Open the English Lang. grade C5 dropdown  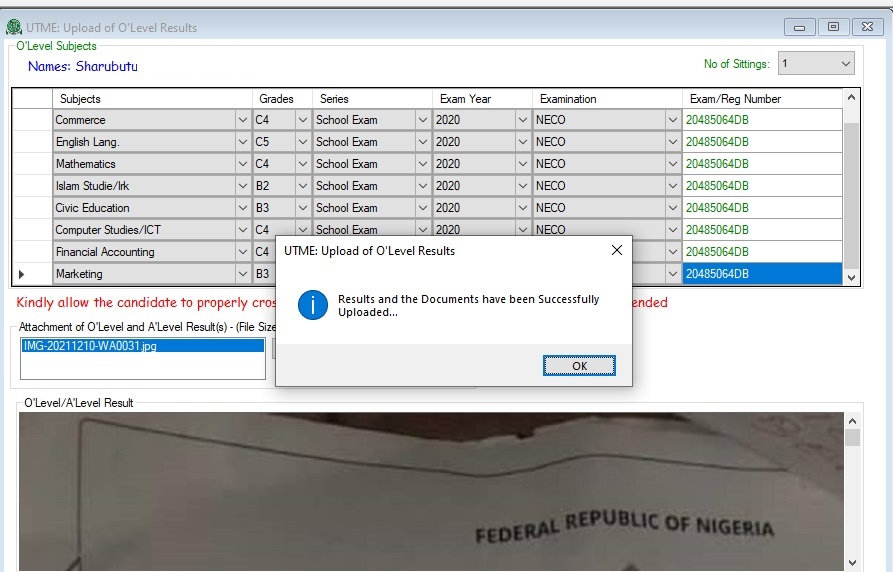[302, 142]
